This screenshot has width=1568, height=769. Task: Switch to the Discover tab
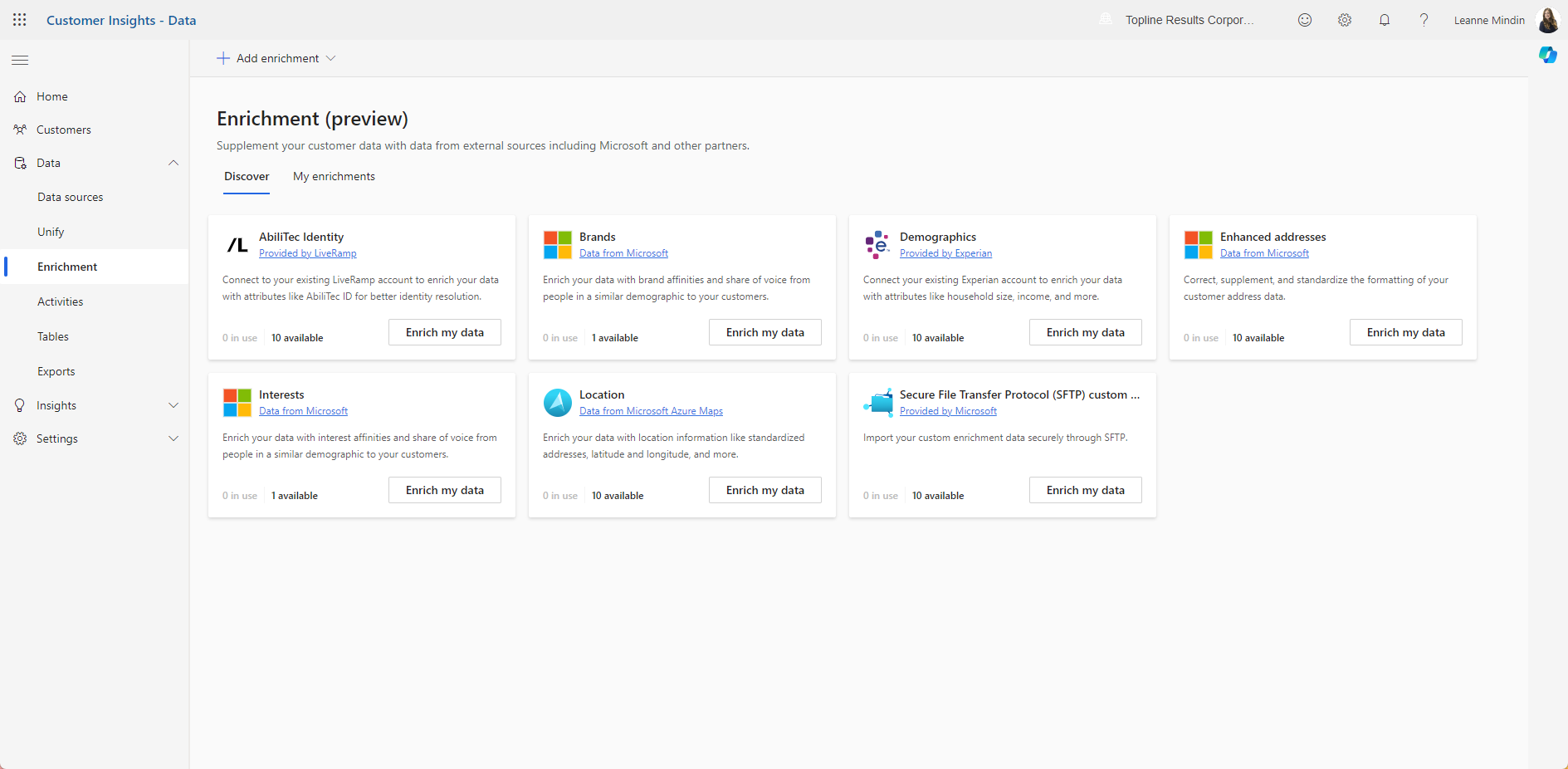pos(247,176)
